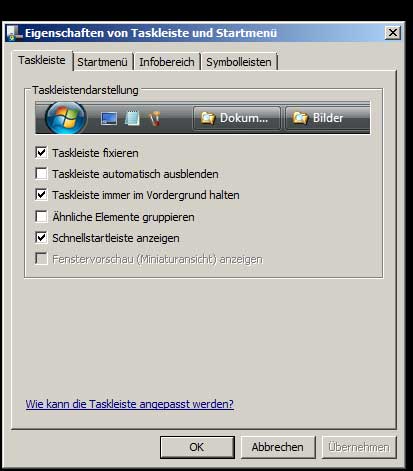Image resolution: width=413 pixels, height=471 pixels.
Task: Open the Infobereich tab
Action: coord(167,62)
